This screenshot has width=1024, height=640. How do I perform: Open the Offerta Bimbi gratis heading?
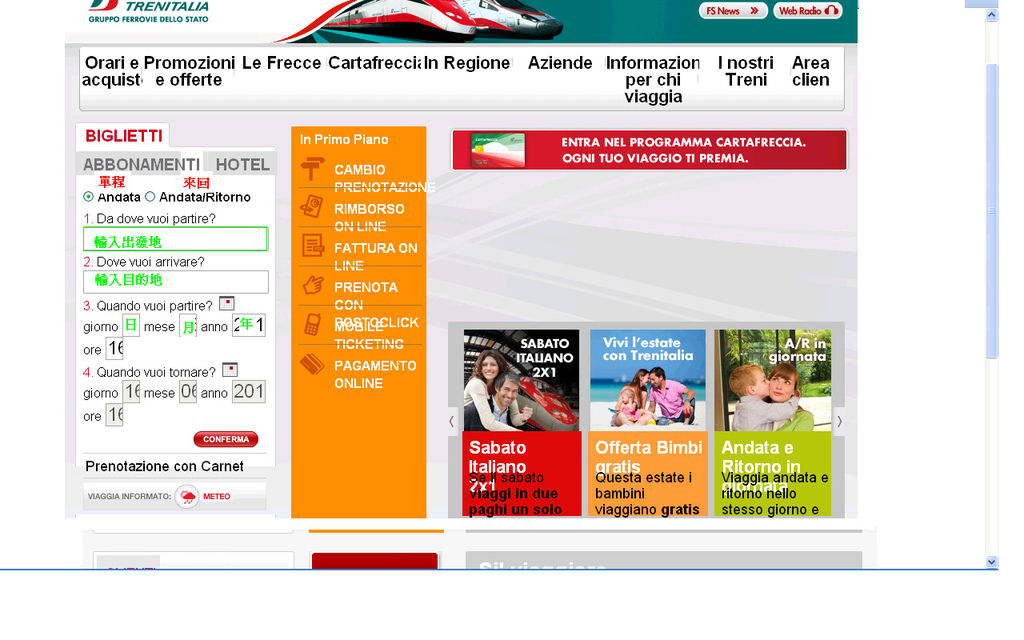pos(648,456)
